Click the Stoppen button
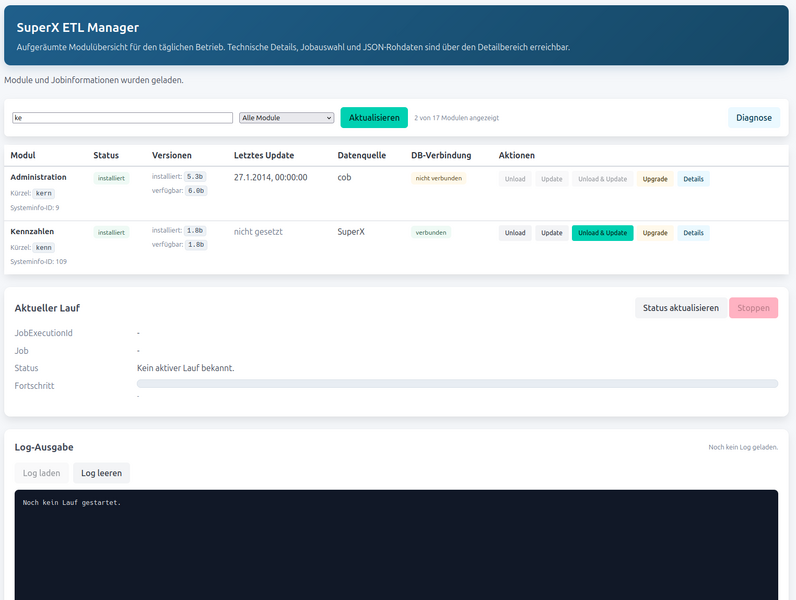796x600 pixels. 753,308
